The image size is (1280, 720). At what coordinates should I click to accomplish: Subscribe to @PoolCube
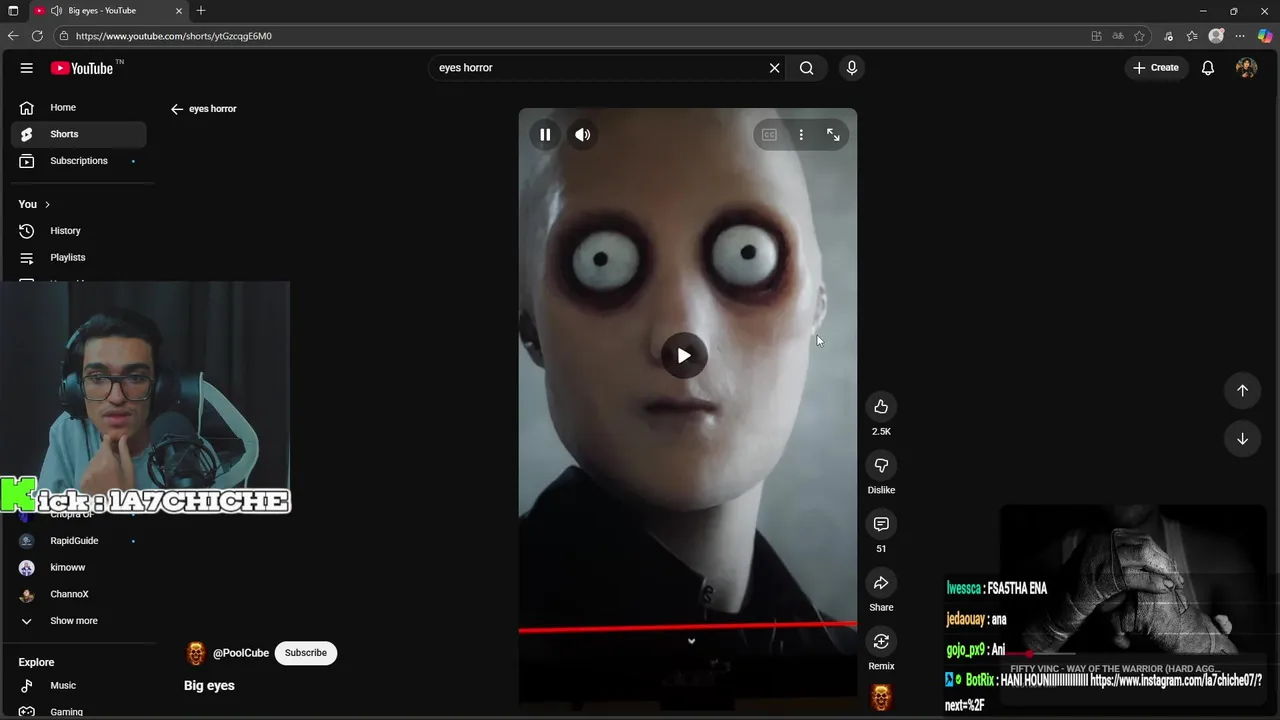[x=306, y=653]
